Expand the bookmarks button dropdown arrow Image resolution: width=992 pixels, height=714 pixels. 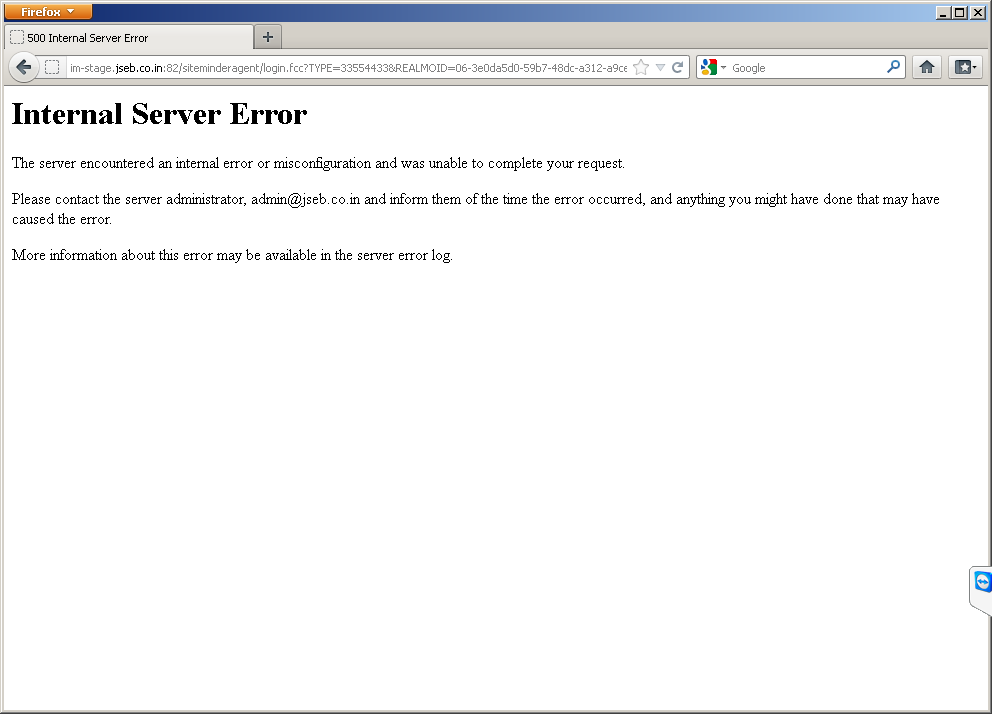[x=973, y=67]
